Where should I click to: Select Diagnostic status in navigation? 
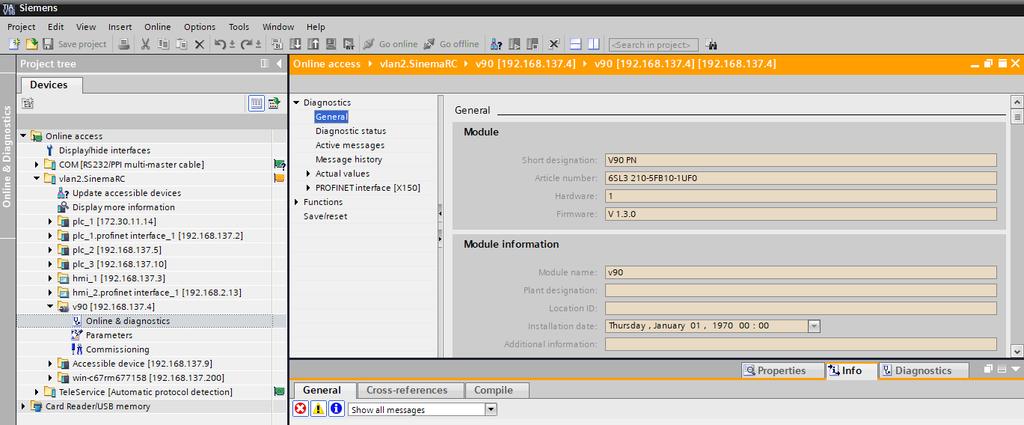point(351,131)
